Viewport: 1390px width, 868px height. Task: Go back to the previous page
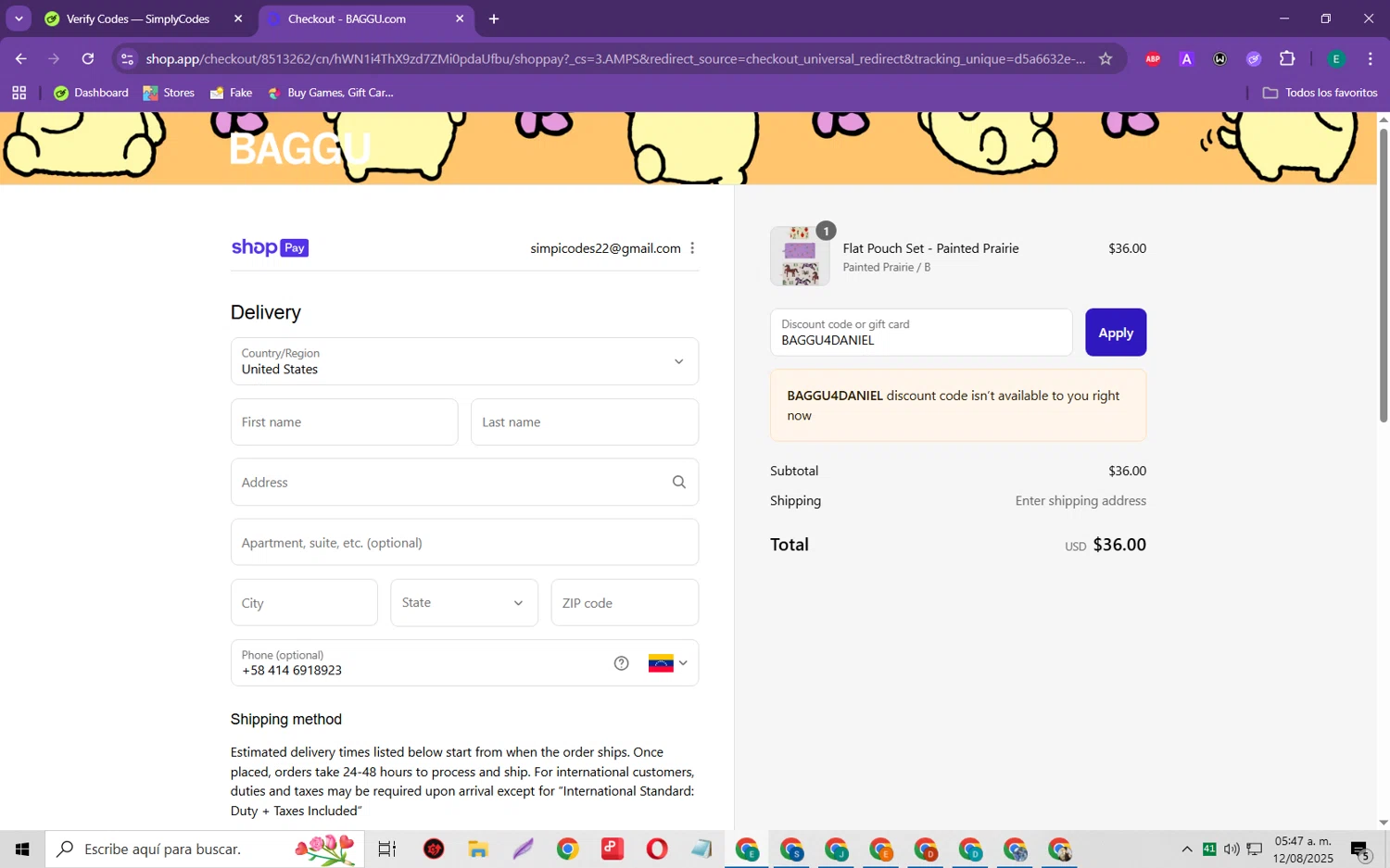click(20, 58)
